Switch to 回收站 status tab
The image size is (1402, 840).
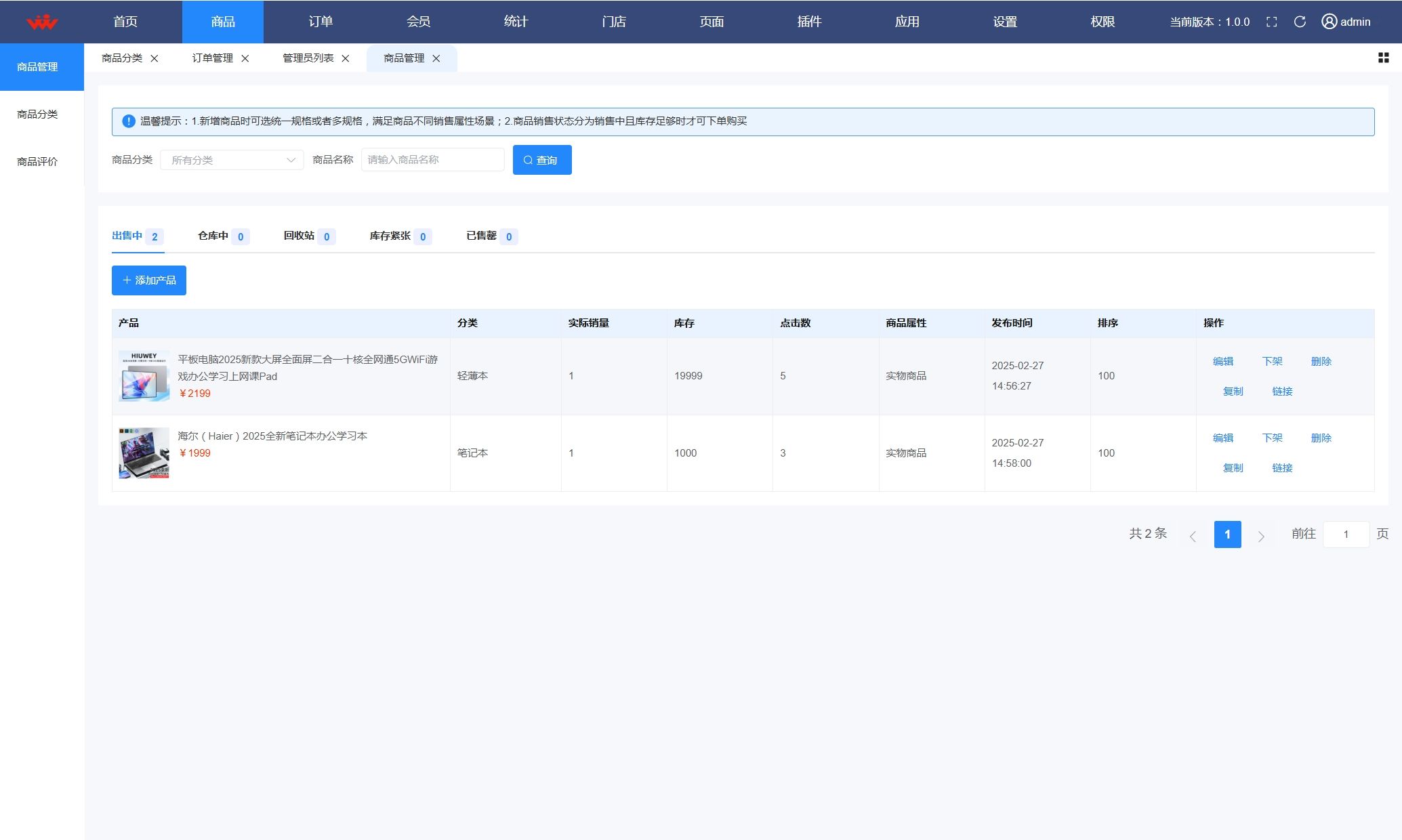[308, 236]
